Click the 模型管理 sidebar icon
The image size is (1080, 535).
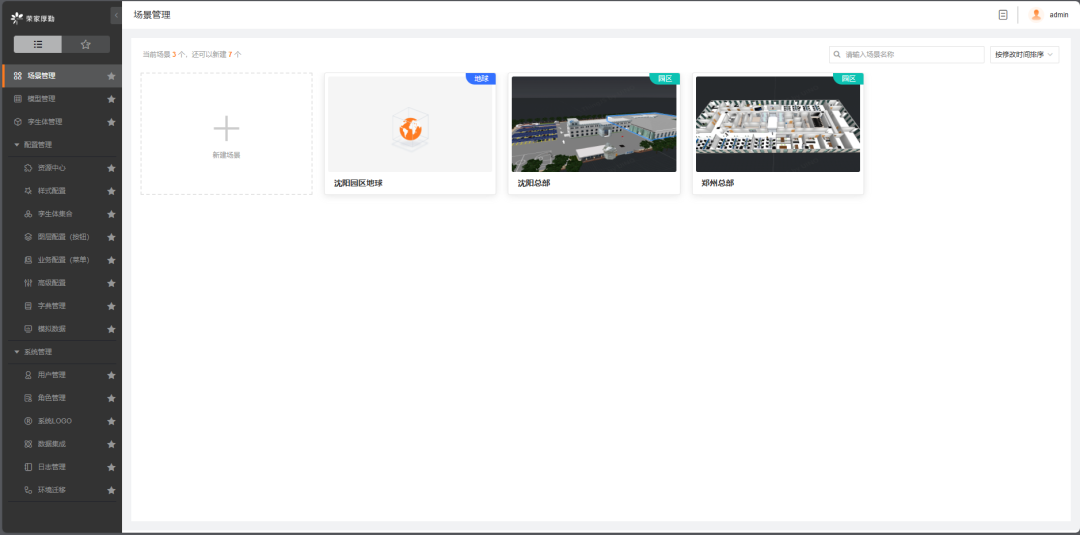pos(18,99)
